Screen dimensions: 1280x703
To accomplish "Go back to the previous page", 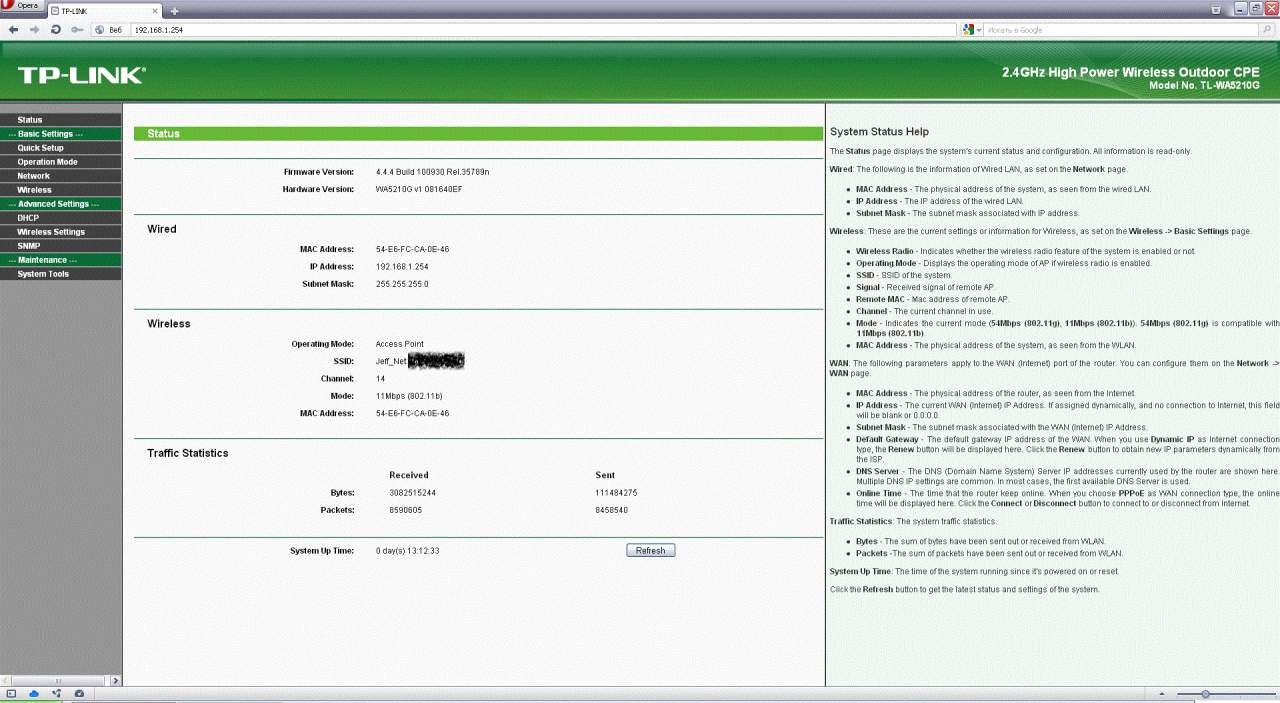I will pos(13,30).
